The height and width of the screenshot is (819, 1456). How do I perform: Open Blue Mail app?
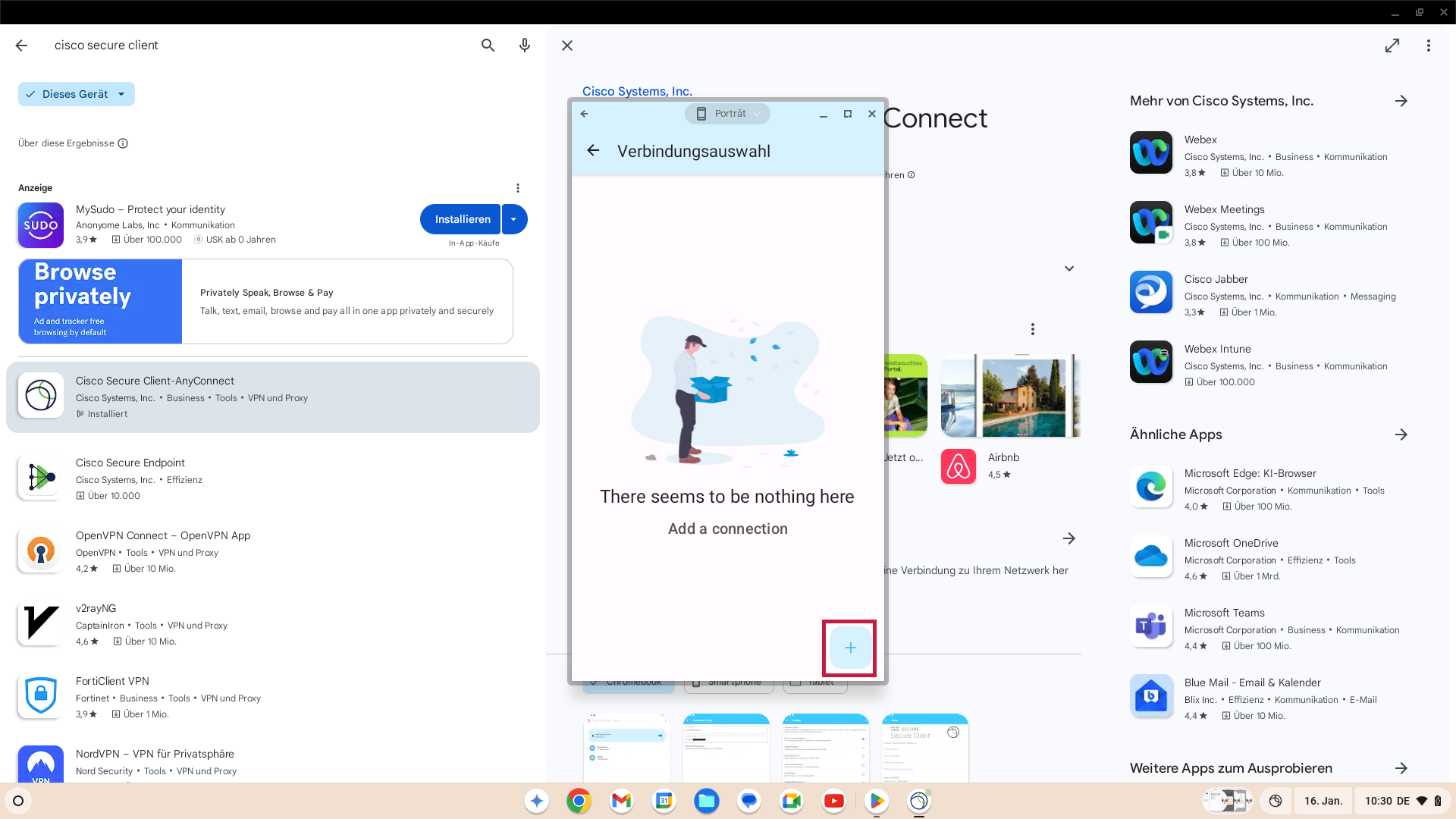pyautogui.click(x=1270, y=698)
